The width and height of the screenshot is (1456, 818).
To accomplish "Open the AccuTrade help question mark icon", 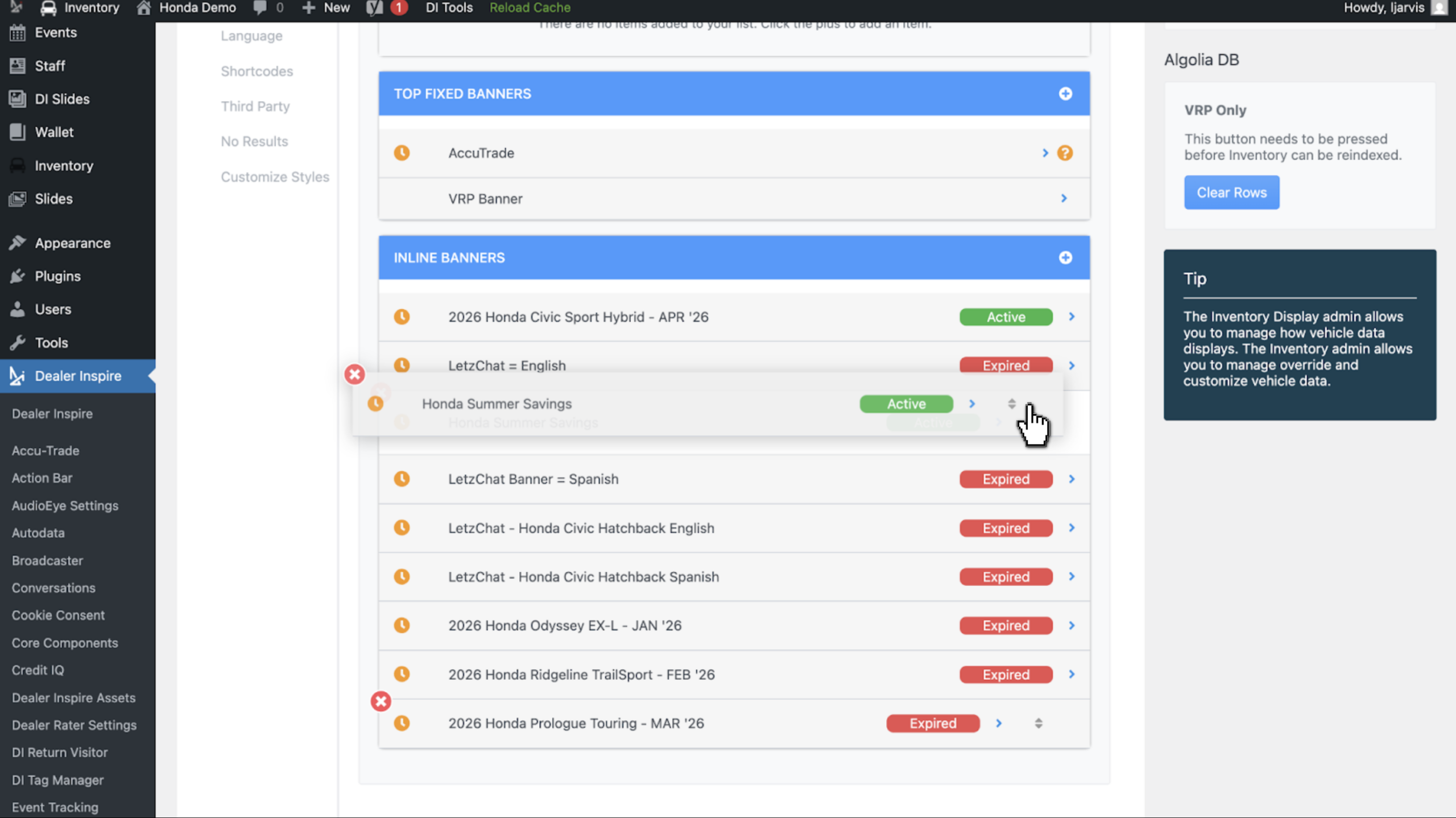I will click(1065, 153).
